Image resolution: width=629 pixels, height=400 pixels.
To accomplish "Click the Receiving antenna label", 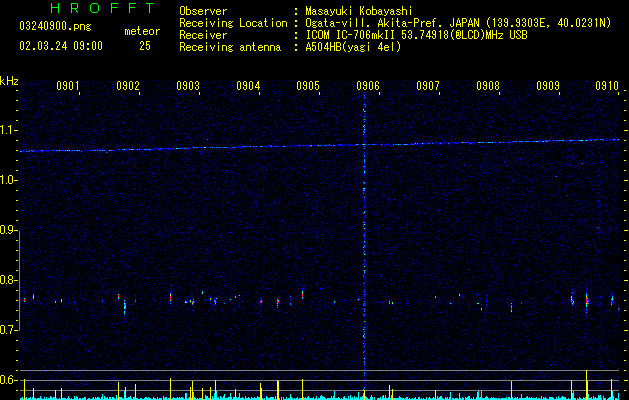I will [x=230, y=47].
